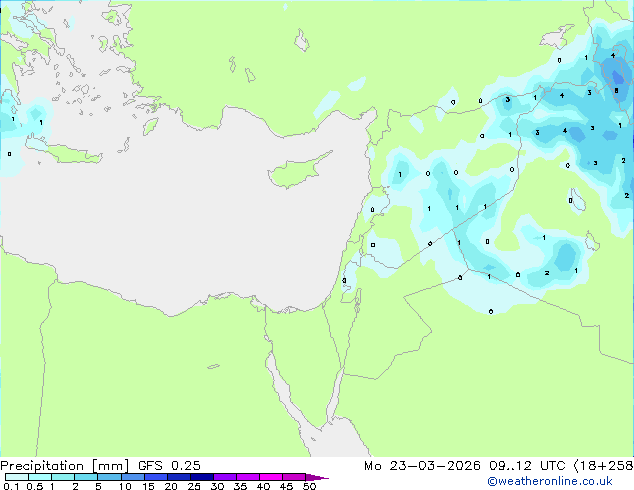Click the legend value "10"

pos(125,486)
